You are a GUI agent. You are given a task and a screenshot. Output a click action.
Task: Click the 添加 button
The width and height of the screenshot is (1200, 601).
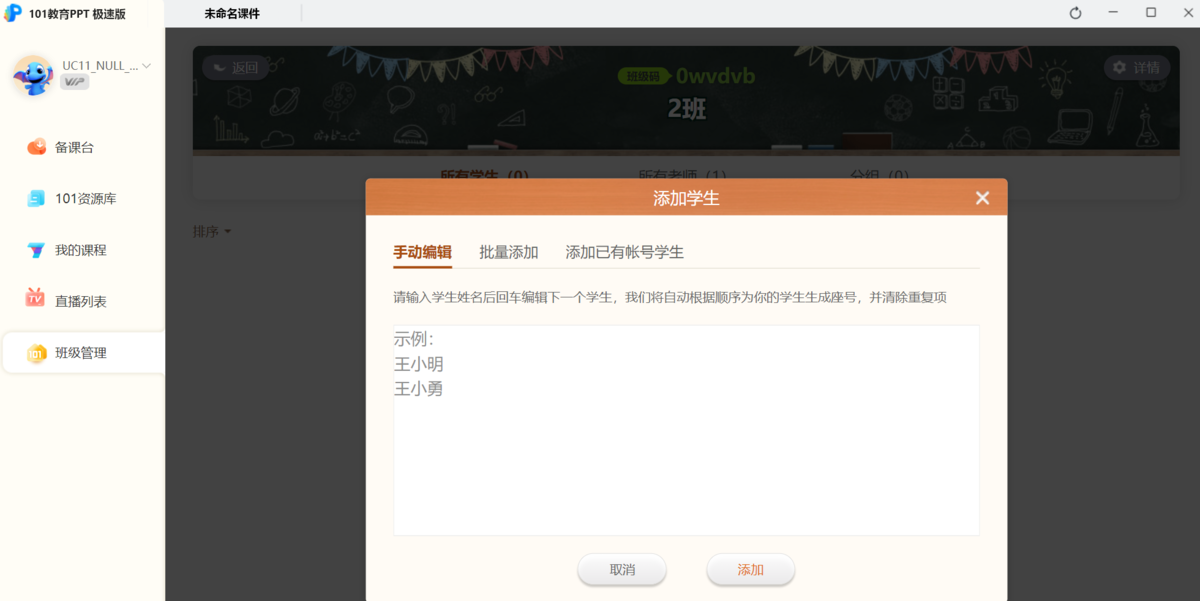[751, 569]
